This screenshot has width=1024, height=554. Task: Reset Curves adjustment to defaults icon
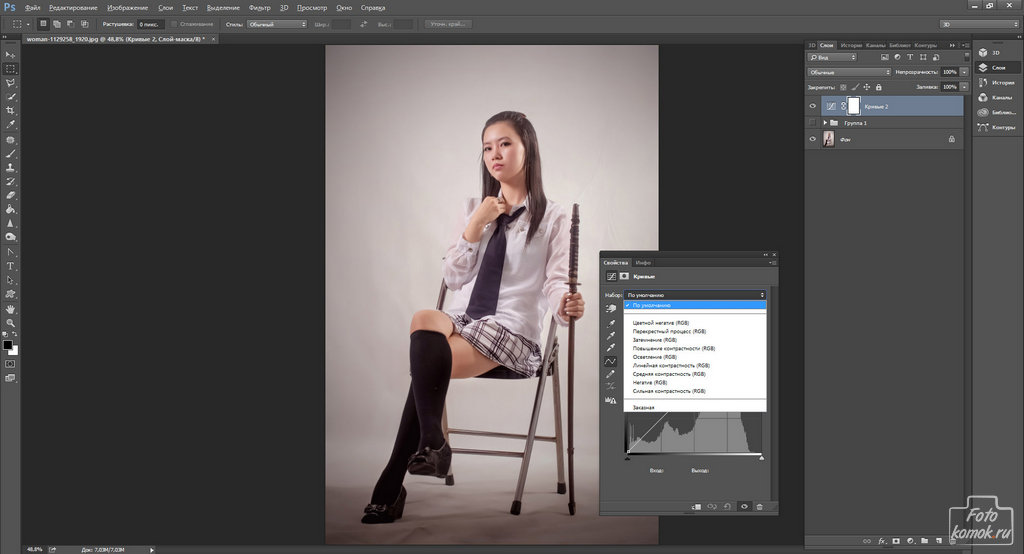click(x=727, y=506)
